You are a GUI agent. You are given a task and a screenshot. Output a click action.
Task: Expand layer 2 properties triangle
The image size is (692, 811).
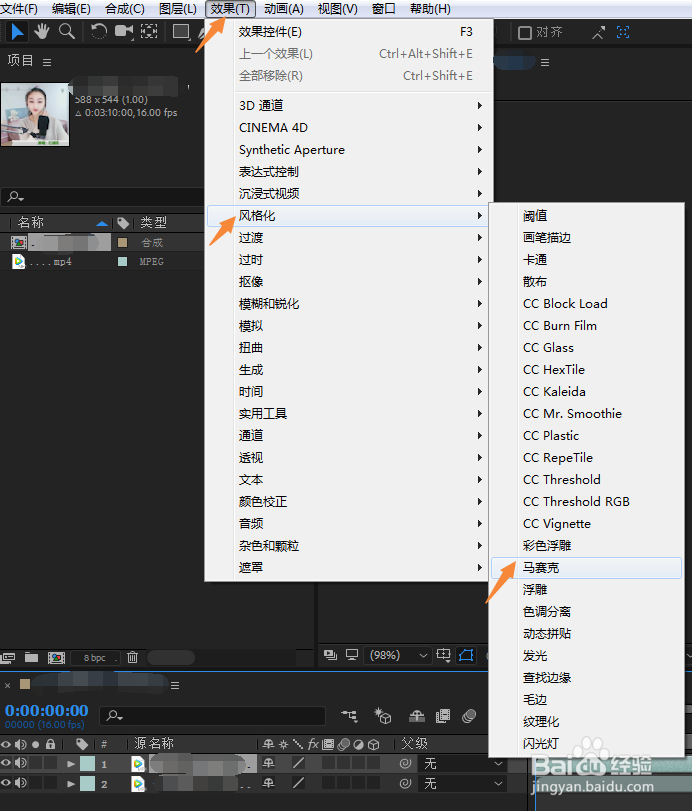[71, 784]
